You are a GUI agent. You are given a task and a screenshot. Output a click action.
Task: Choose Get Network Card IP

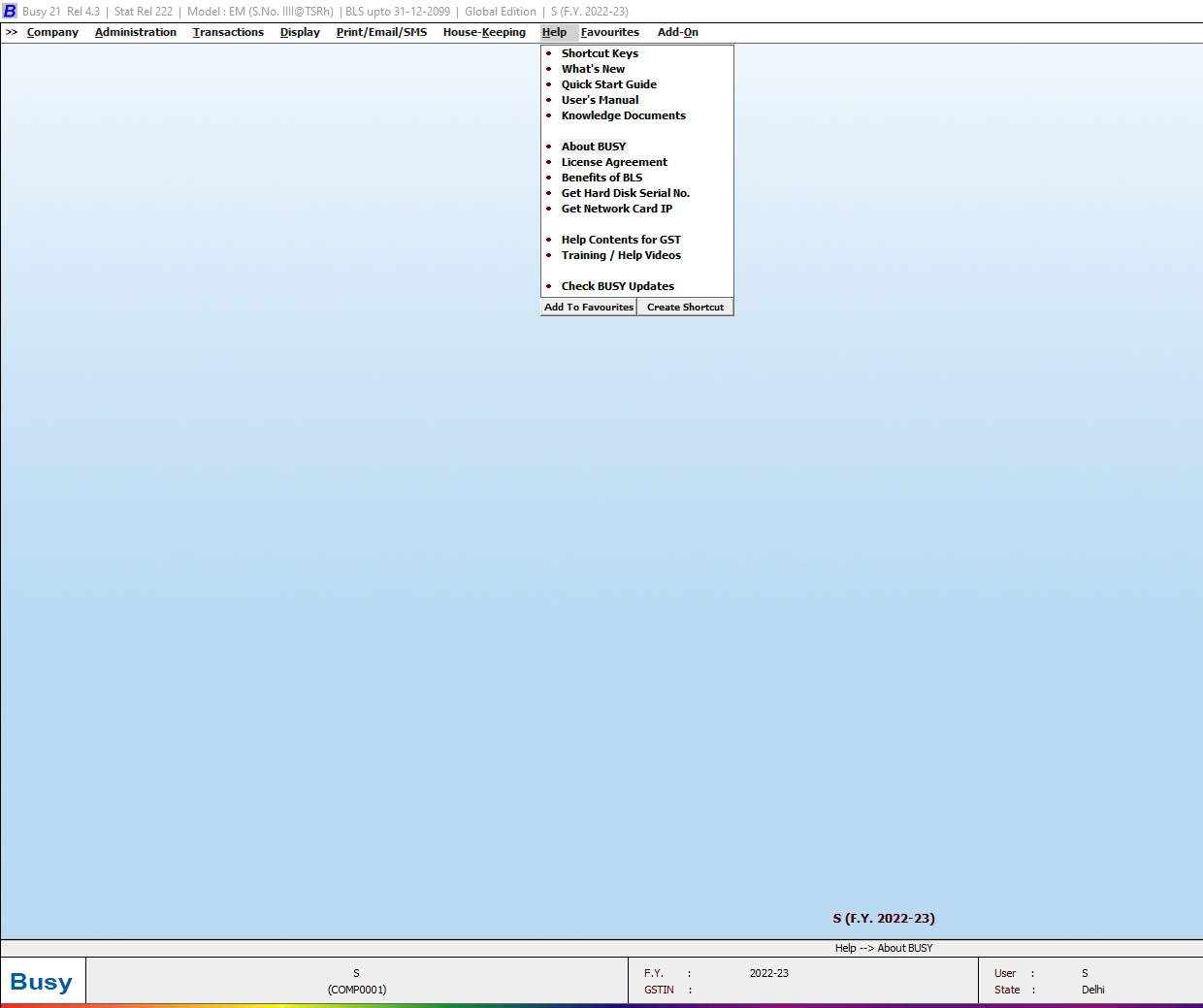coord(616,209)
